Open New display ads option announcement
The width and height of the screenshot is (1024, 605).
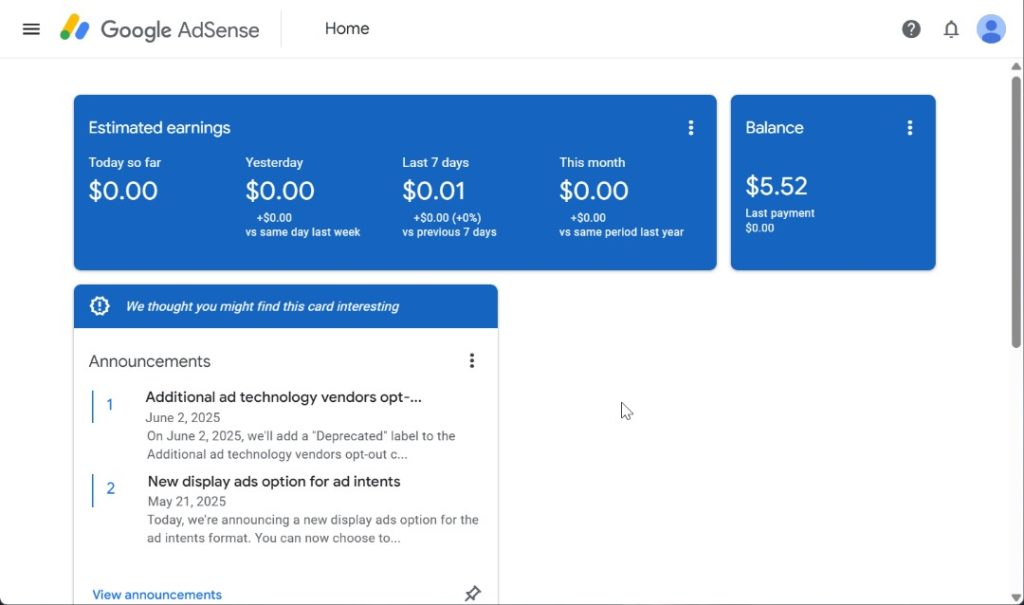pyautogui.click(x=274, y=481)
